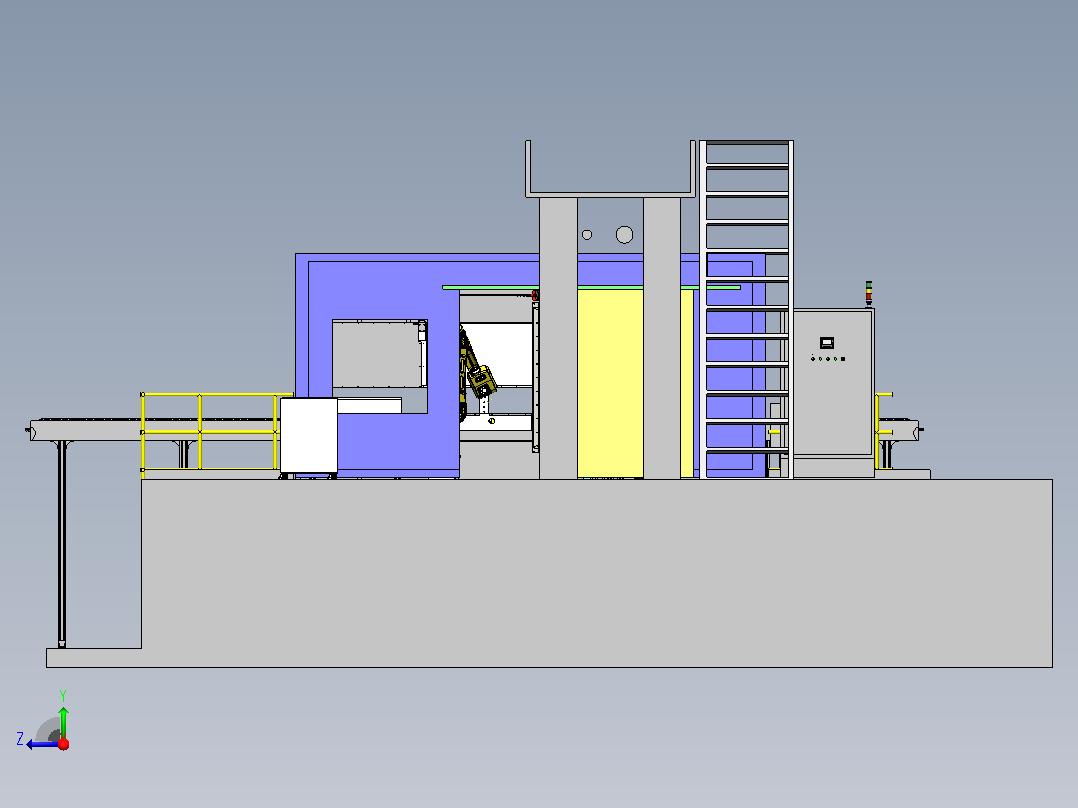Click the large gray base platform
The image size is (1078, 808).
click(597, 574)
